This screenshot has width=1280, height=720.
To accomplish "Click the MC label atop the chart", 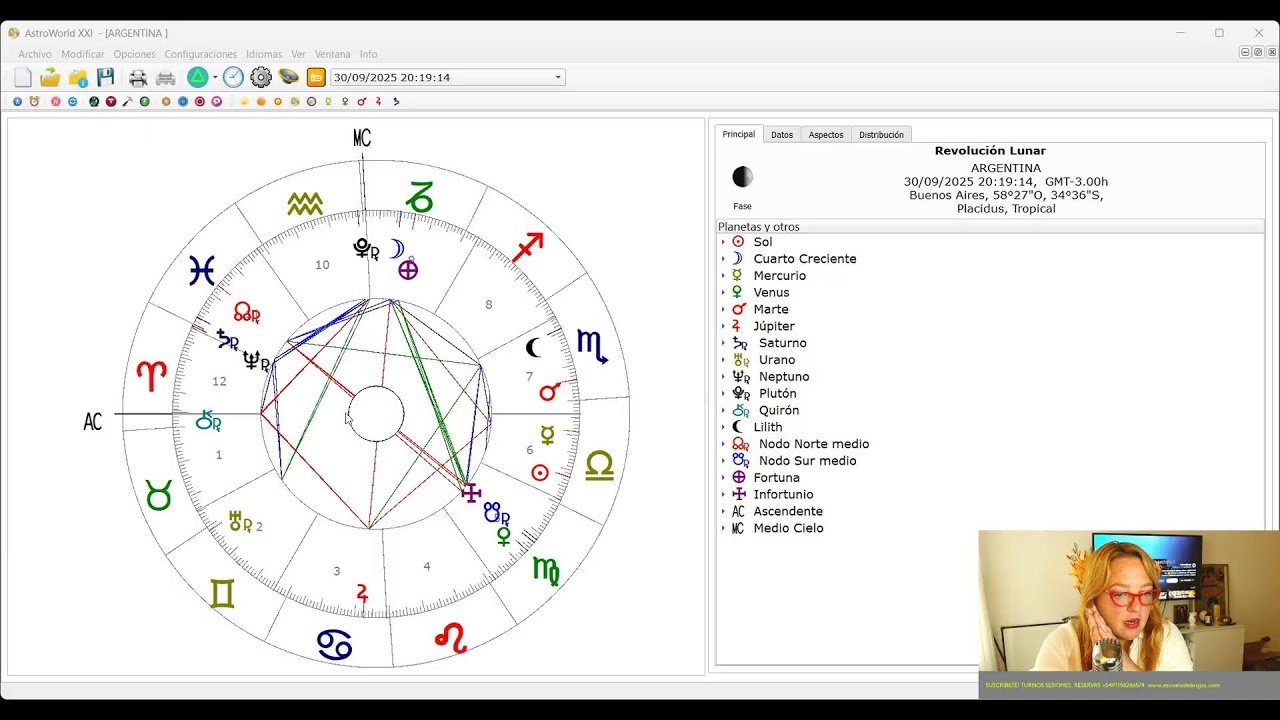I will [x=362, y=138].
